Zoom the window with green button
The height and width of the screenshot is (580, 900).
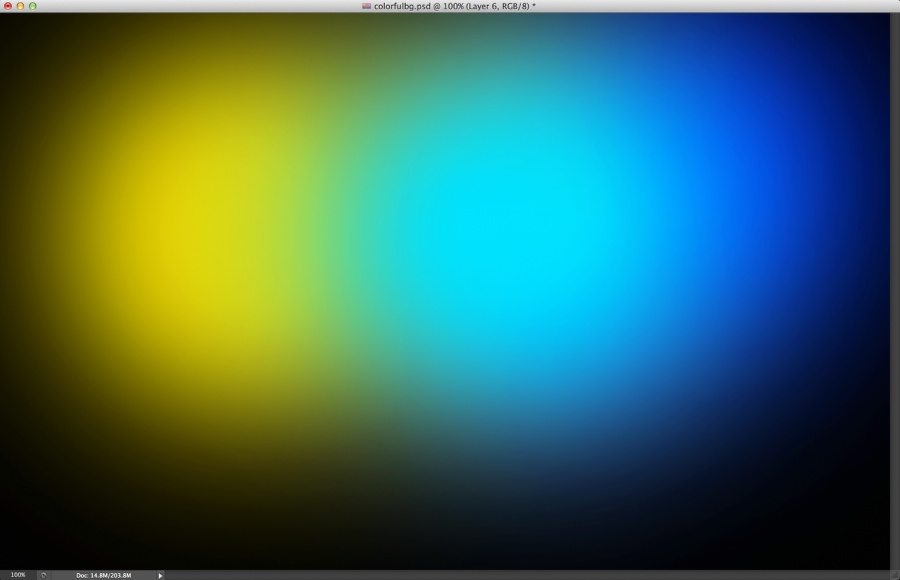(x=33, y=6)
